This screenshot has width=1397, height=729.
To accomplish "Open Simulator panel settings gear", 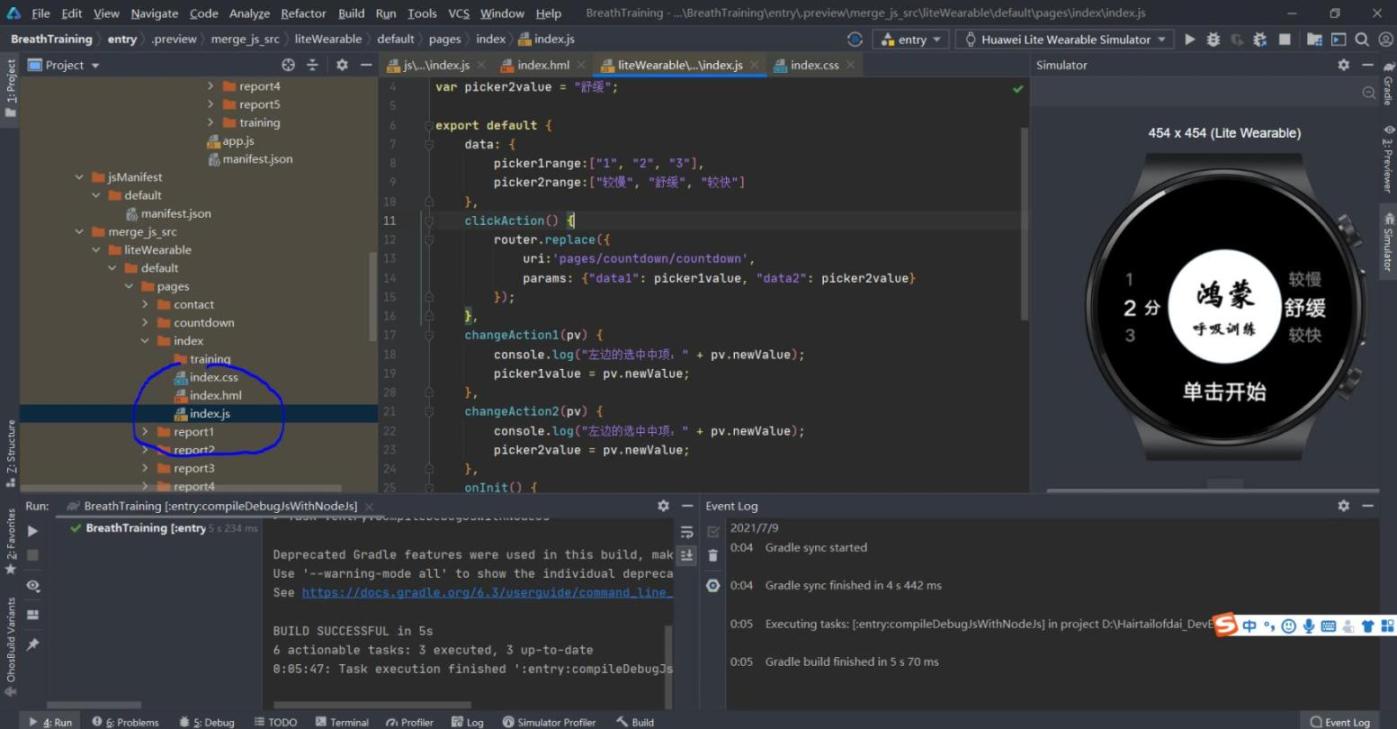I will (1343, 65).
